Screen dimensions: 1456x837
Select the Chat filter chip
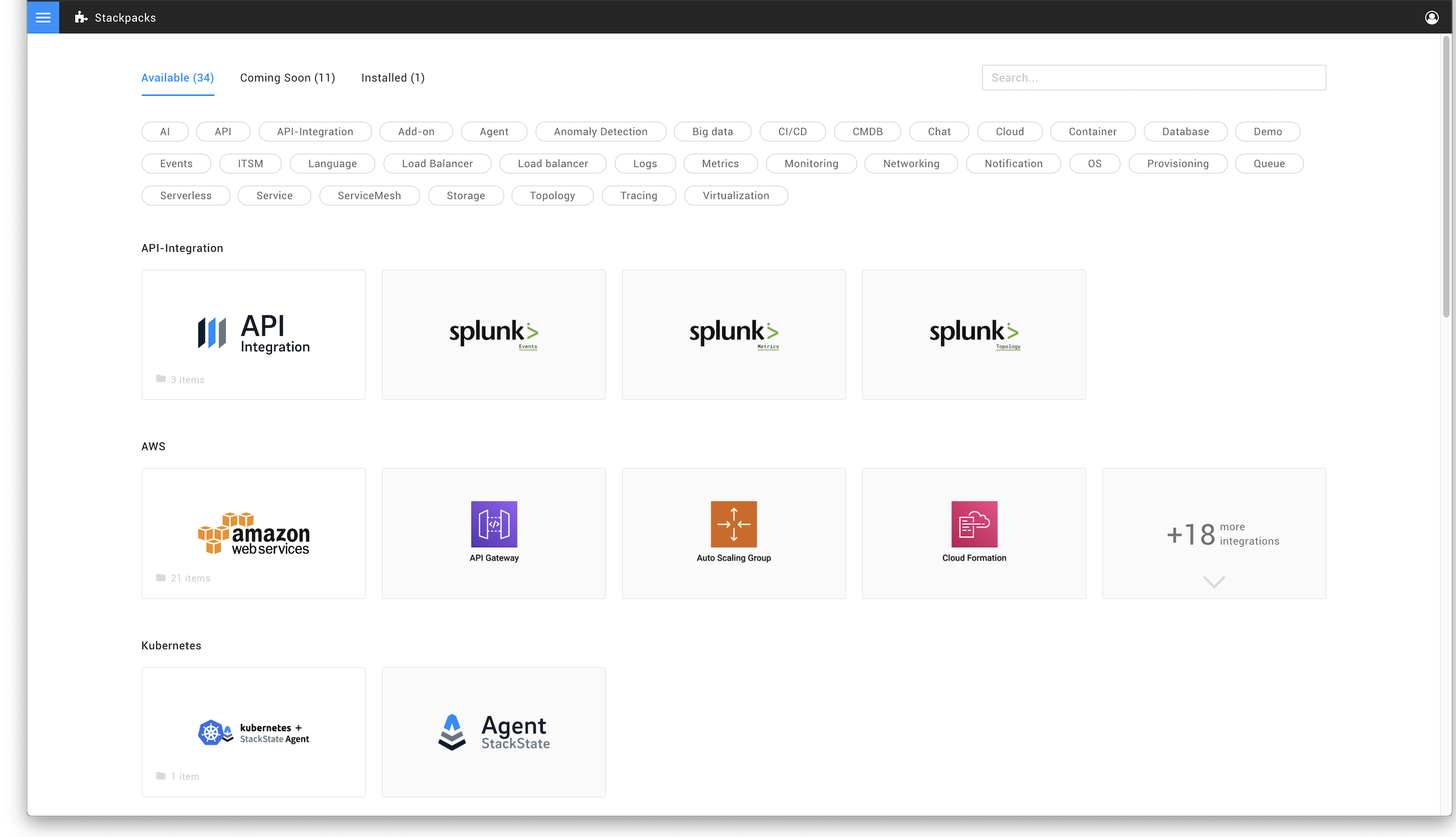coord(939,132)
